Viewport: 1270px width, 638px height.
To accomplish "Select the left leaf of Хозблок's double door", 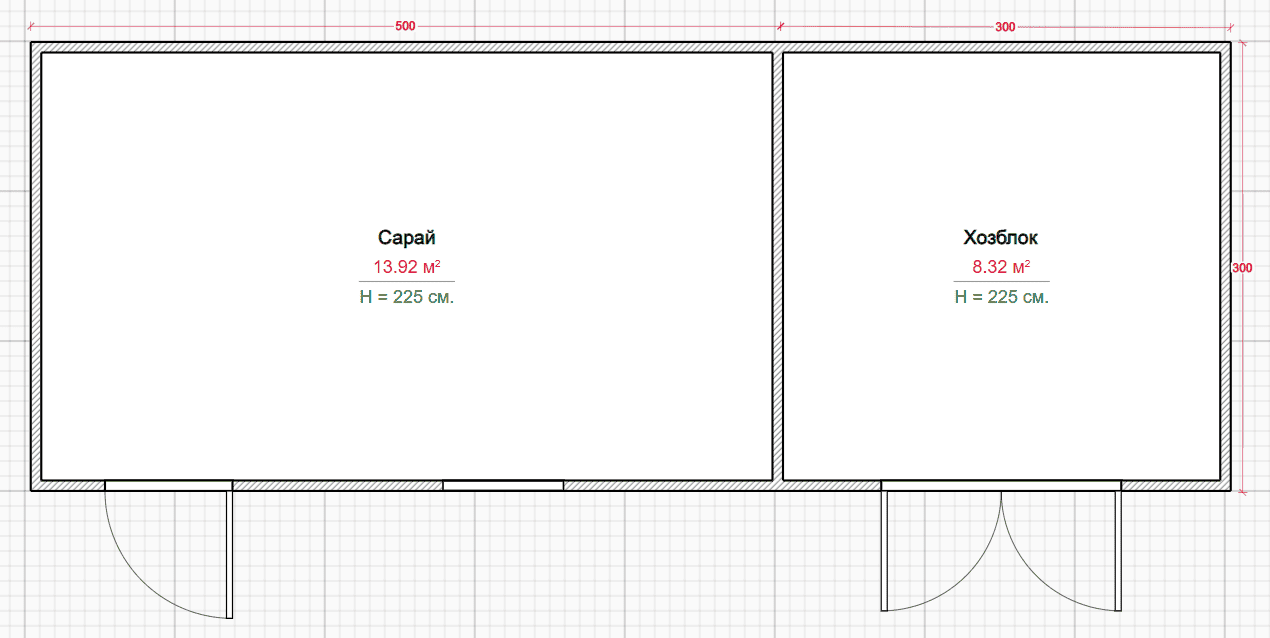I will point(884,550).
